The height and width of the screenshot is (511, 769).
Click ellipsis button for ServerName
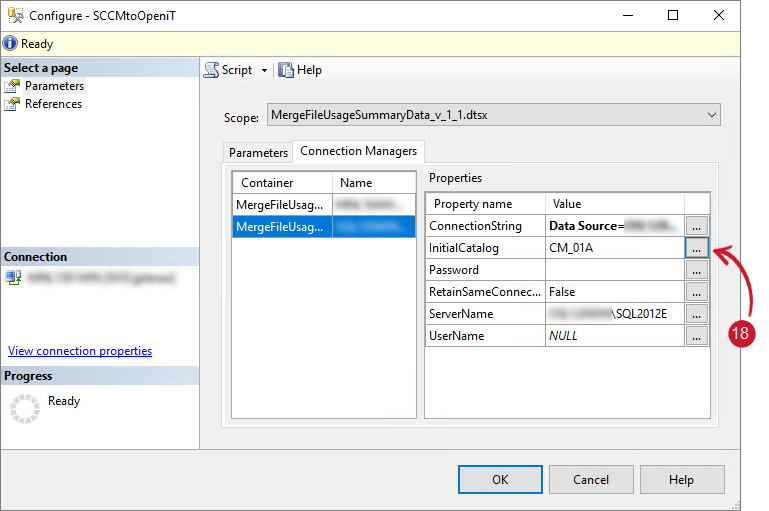point(696,314)
